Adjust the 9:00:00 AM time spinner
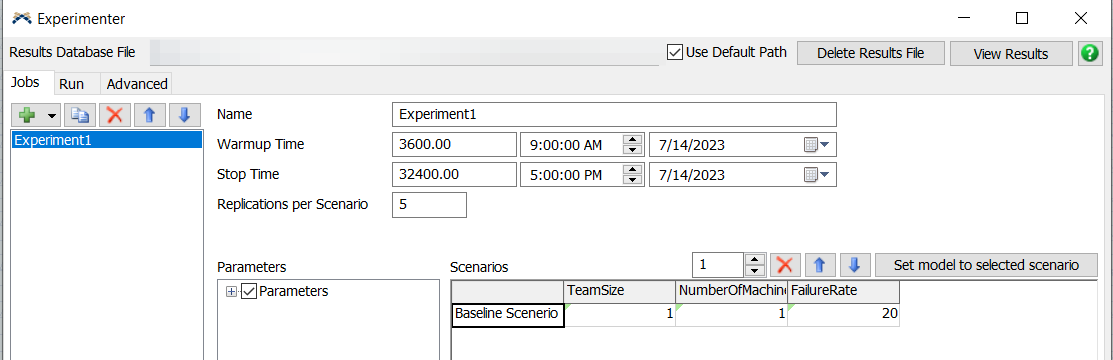This screenshot has width=1113, height=360. point(632,145)
